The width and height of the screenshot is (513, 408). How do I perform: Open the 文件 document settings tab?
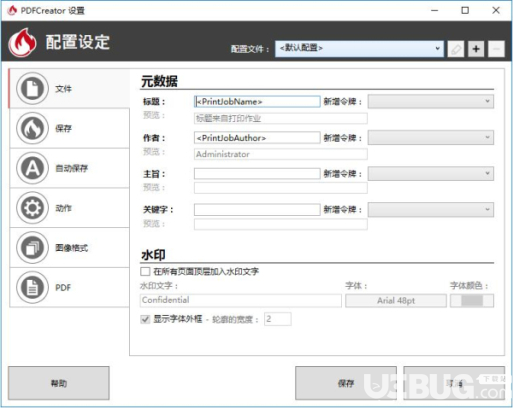click(x=69, y=89)
